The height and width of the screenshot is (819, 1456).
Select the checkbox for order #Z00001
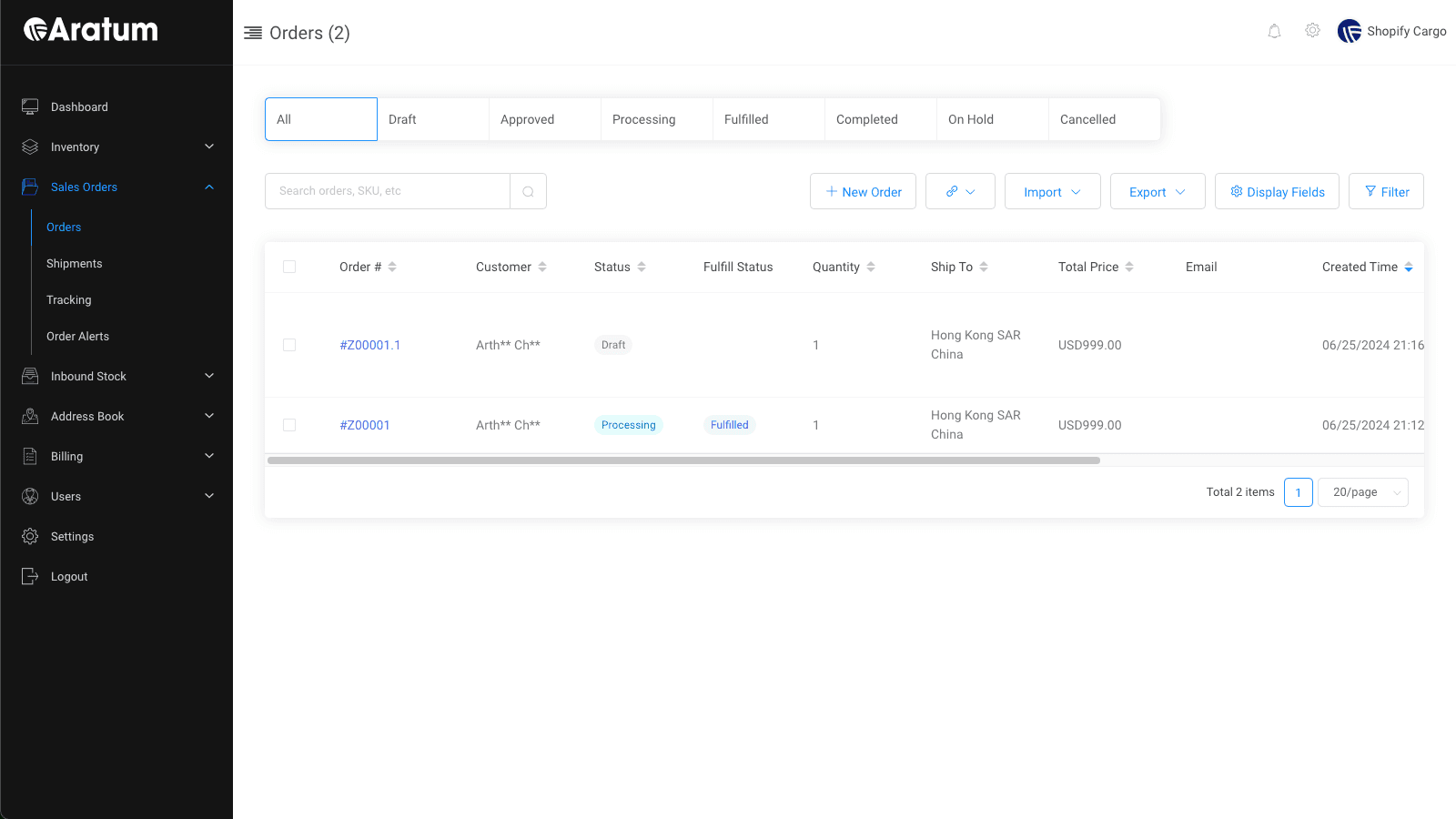289,425
